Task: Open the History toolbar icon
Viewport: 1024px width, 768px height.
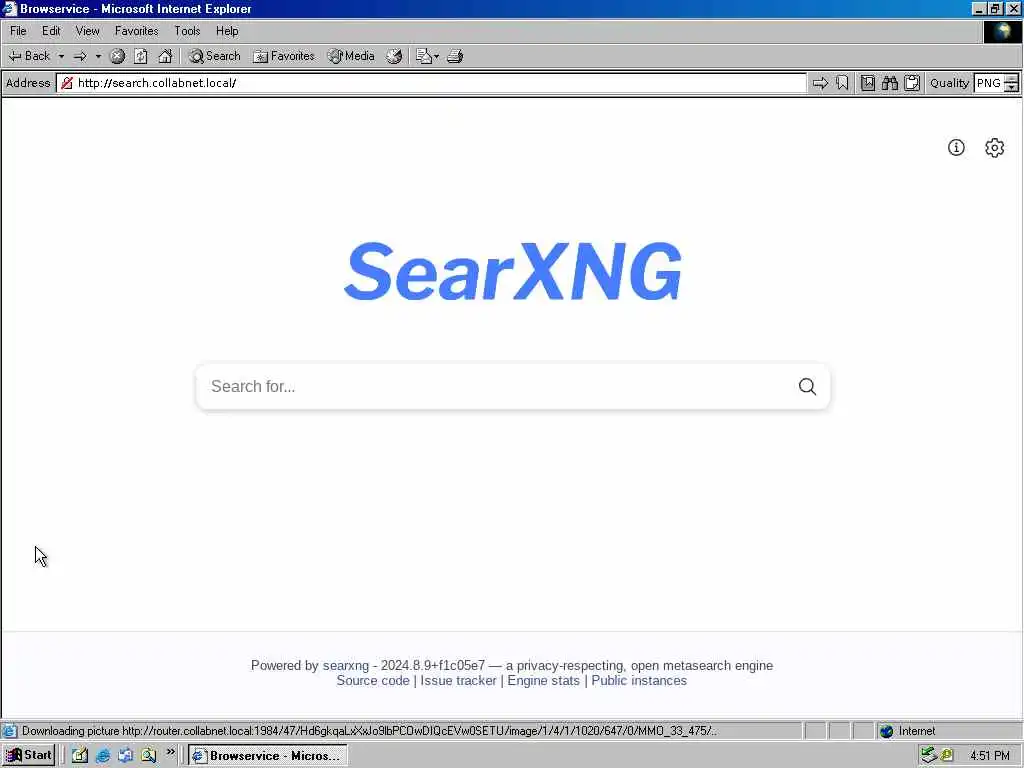Action: [x=394, y=56]
